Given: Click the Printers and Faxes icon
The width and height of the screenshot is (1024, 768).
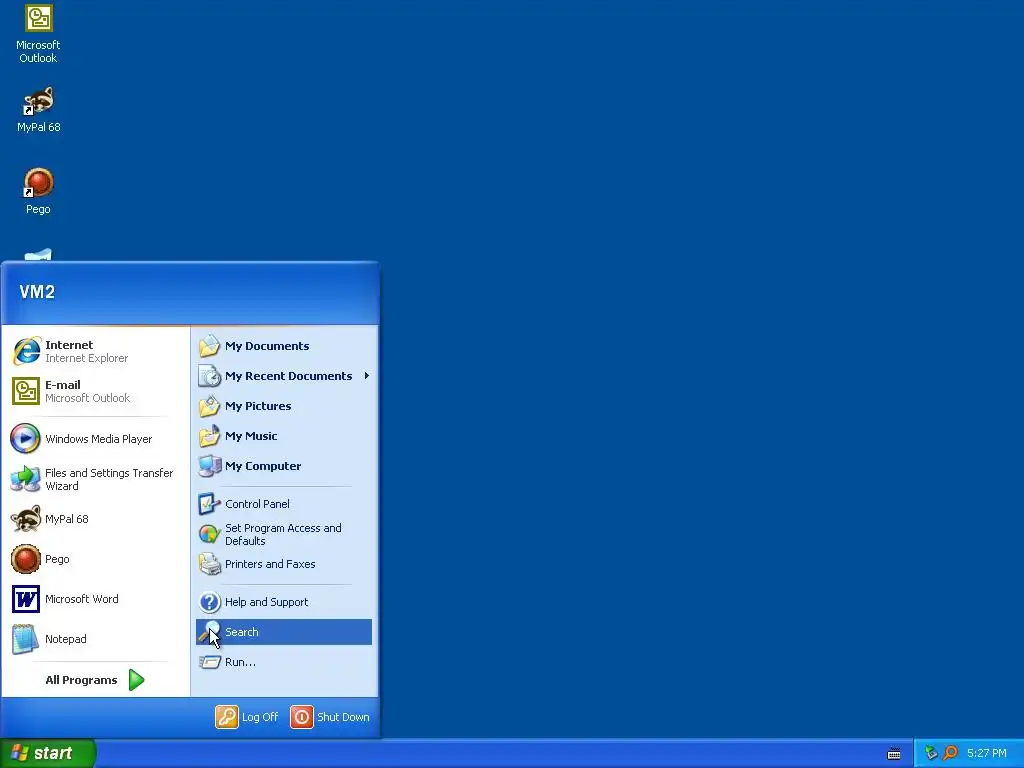Looking at the screenshot, I should click(x=210, y=564).
